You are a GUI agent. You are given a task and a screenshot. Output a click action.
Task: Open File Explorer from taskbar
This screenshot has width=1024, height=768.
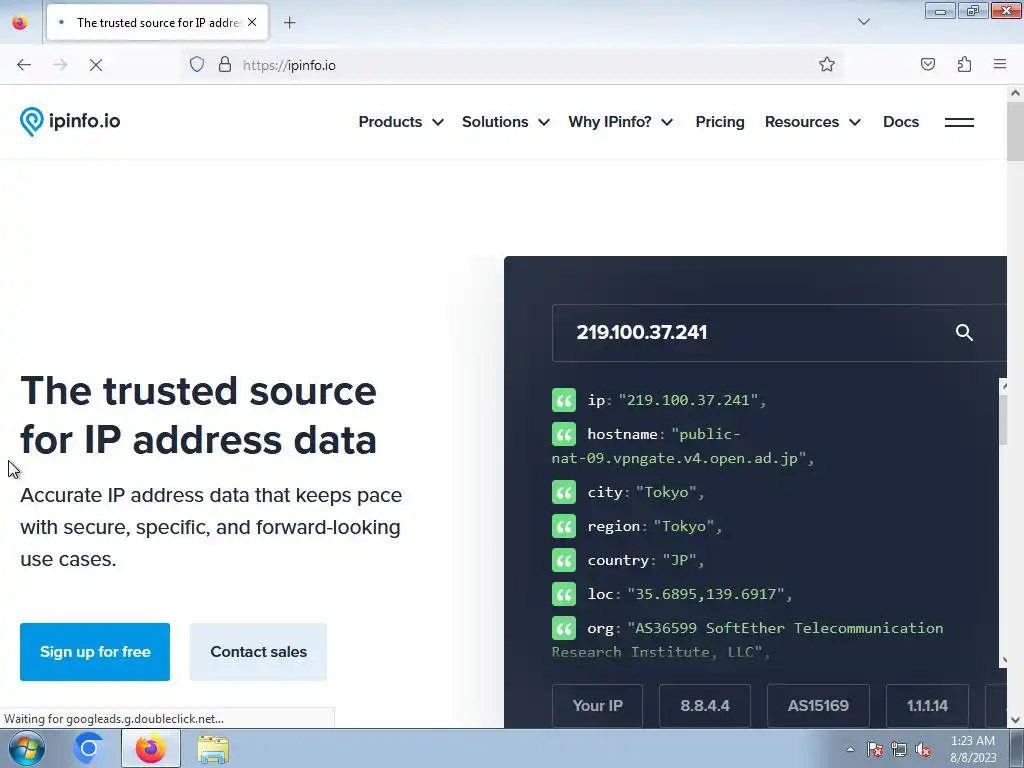click(x=213, y=749)
